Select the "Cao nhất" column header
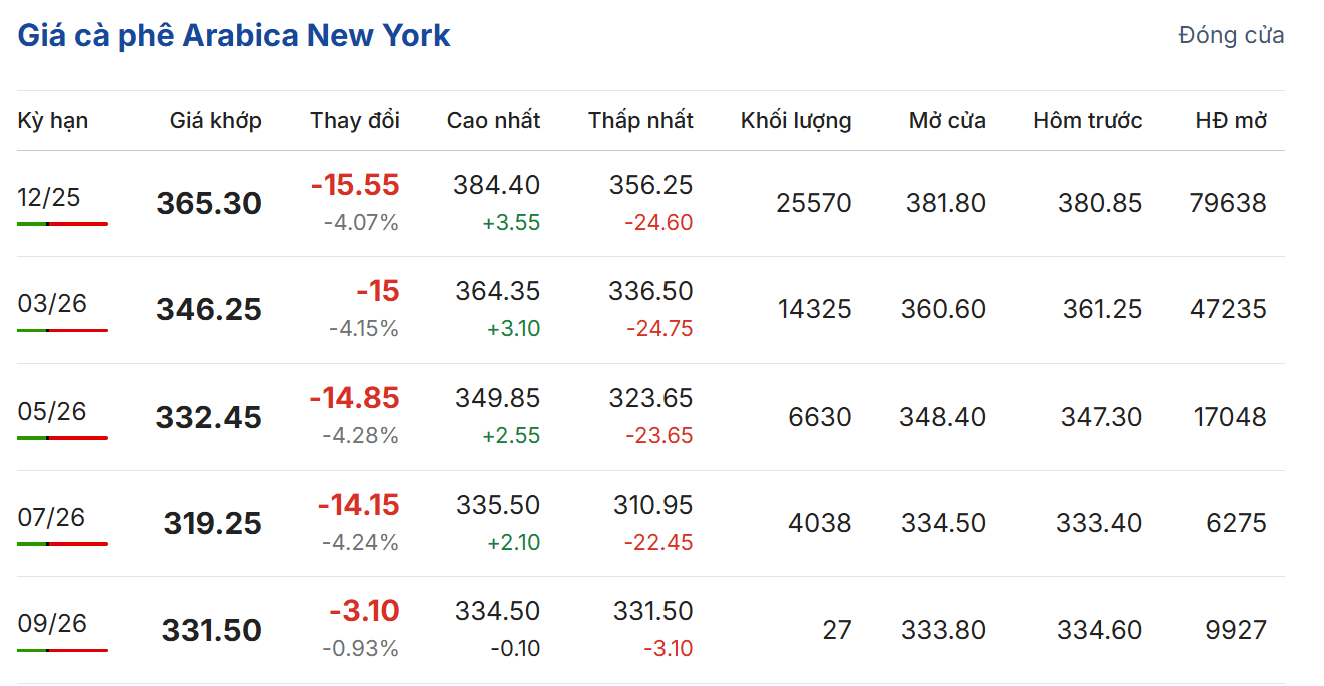This screenshot has height=686, width=1324. point(493,121)
